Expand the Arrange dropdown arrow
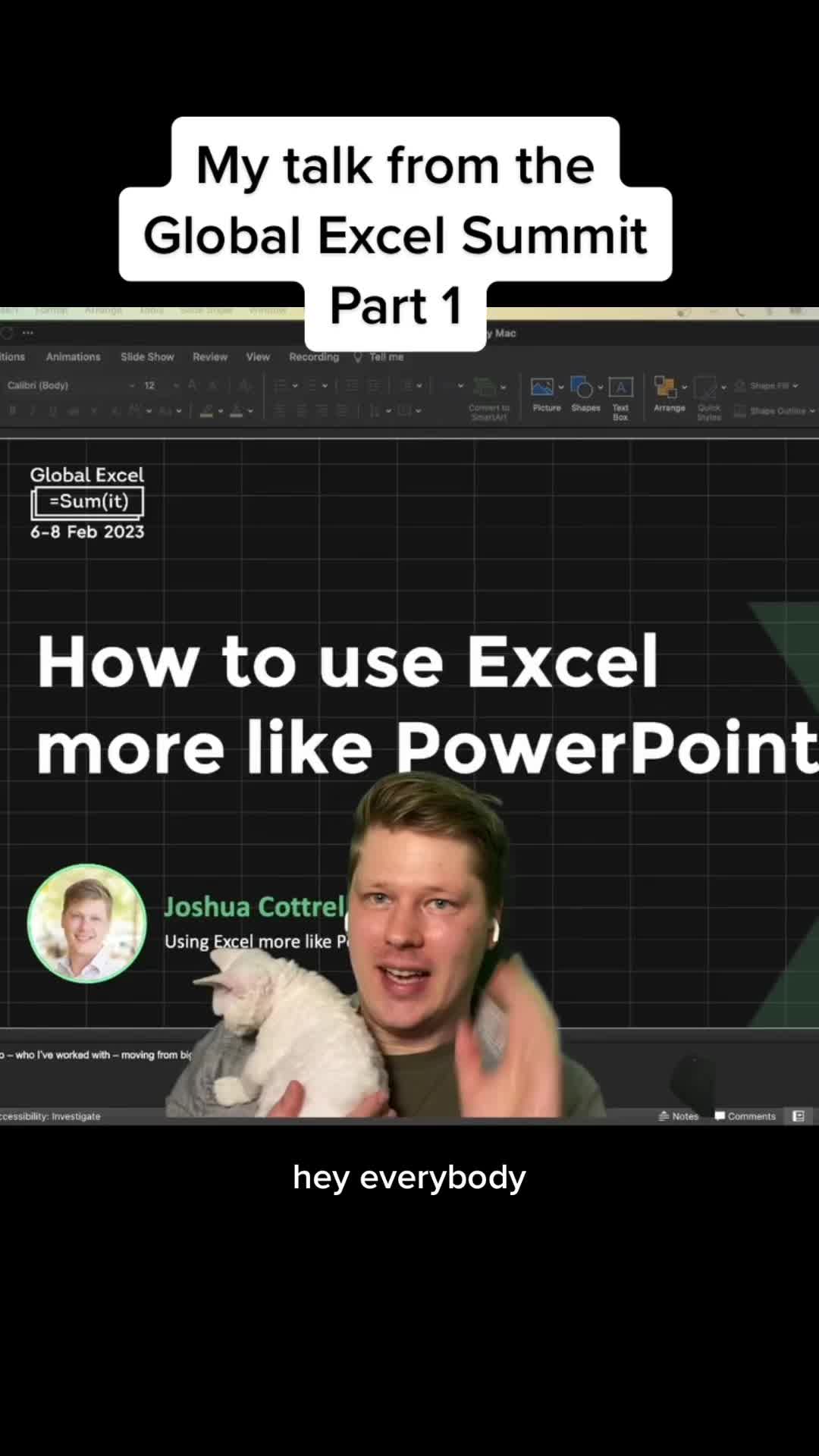The height and width of the screenshot is (1456, 819). (x=685, y=388)
